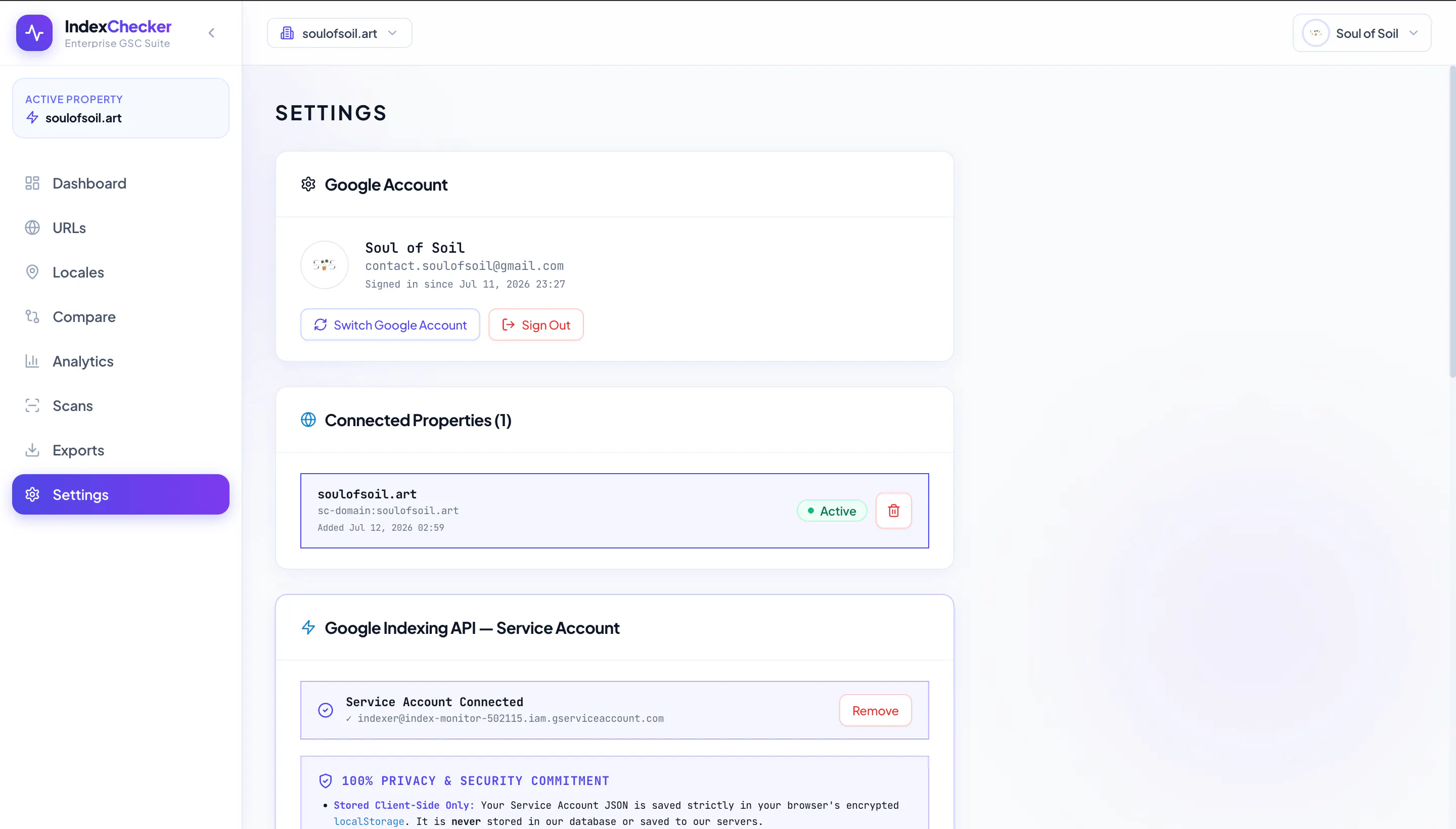Go to Scans section
This screenshot has width=1456, height=829.
[x=121, y=405]
